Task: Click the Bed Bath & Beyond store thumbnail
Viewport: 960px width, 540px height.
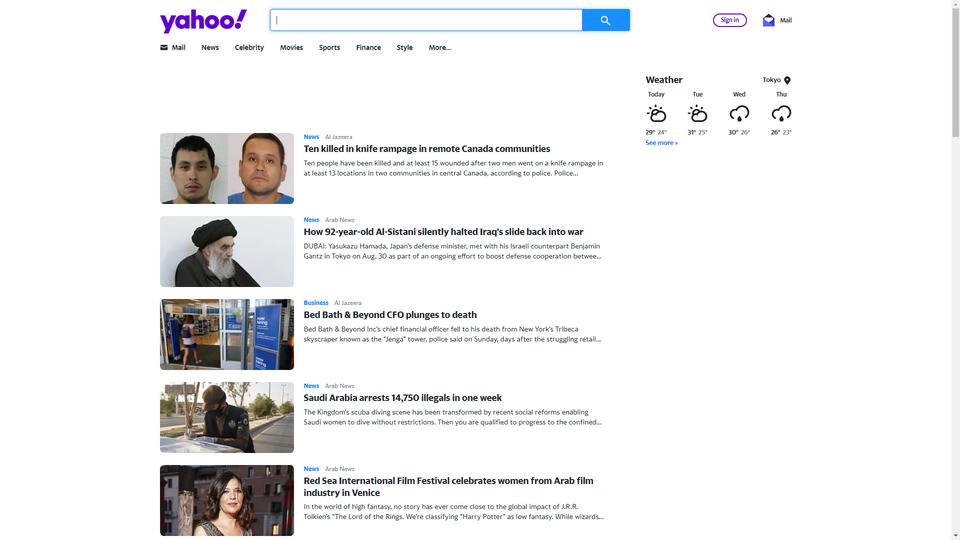Action: click(227, 334)
